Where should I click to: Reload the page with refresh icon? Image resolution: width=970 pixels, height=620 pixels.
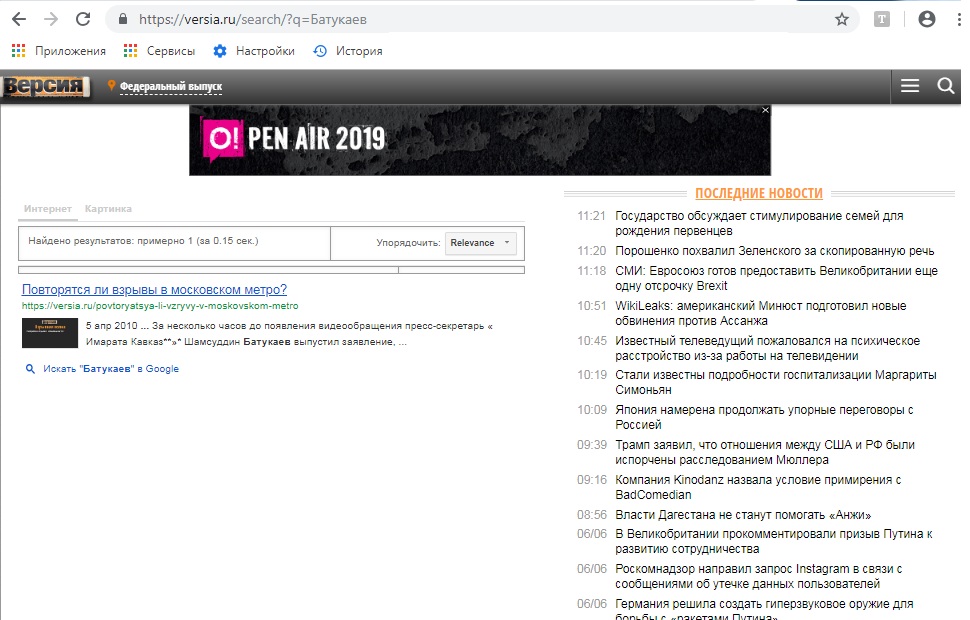(83, 19)
